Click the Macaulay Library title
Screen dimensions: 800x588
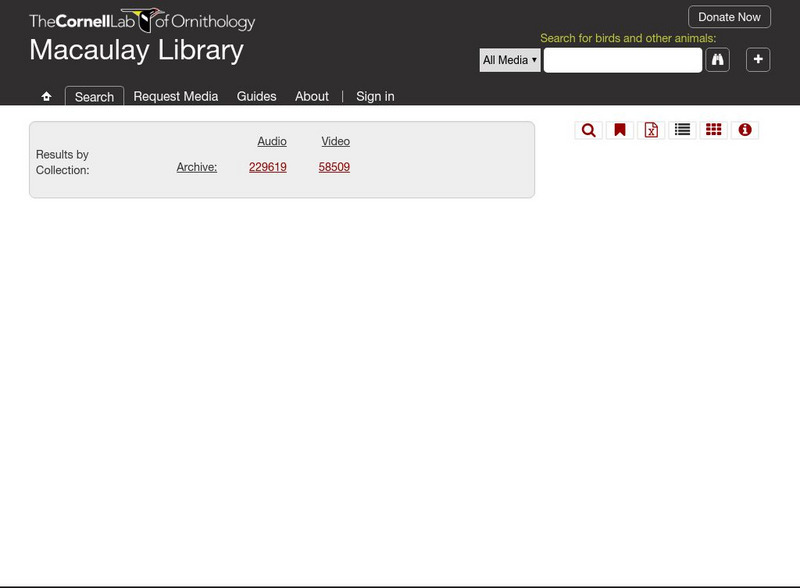click(x=136, y=50)
